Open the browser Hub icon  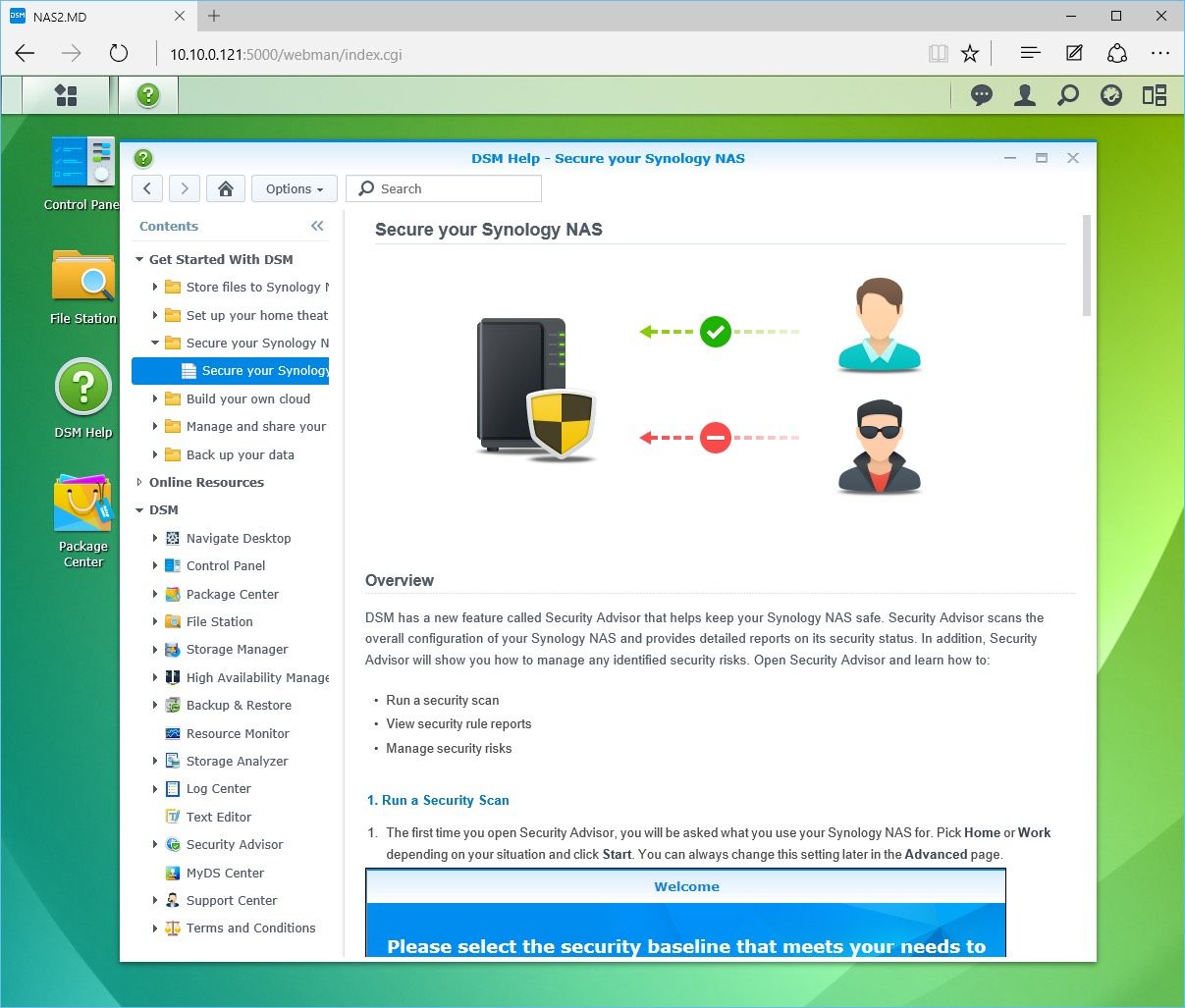pos(1030,54)
